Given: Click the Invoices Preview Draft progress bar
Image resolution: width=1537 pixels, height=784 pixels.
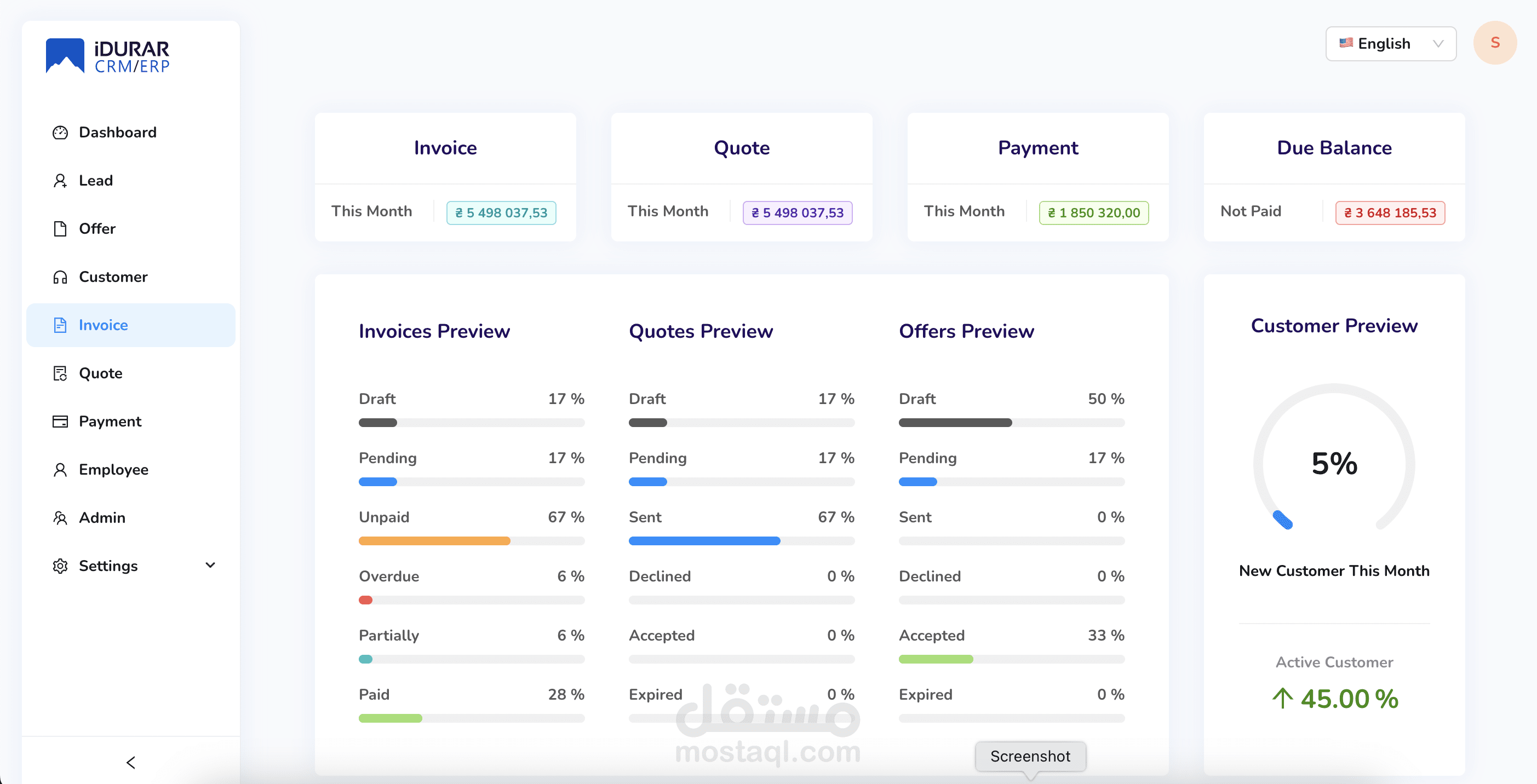Looking at the screenshot, I should click(x=472, y=423).
